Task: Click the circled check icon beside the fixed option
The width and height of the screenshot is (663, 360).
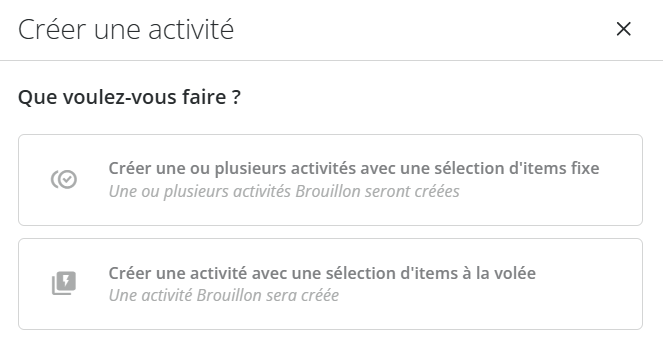Action: (x=64, y=179)
